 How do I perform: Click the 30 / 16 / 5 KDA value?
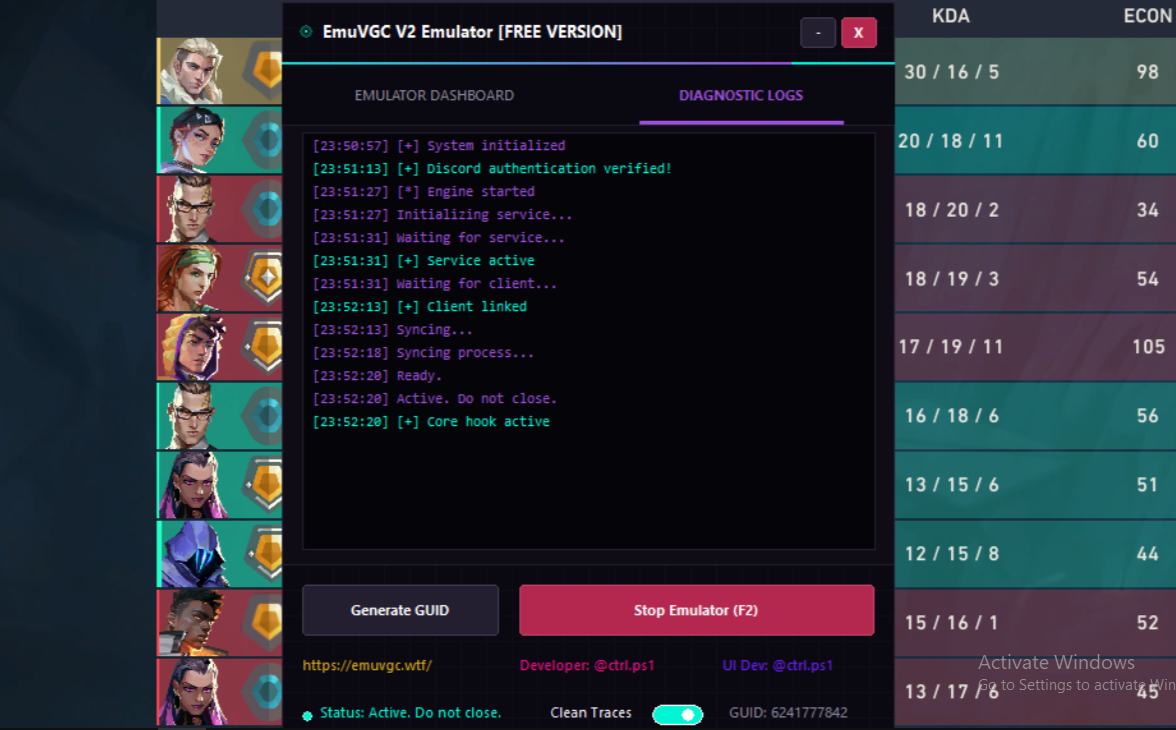[x=951, y=72]
